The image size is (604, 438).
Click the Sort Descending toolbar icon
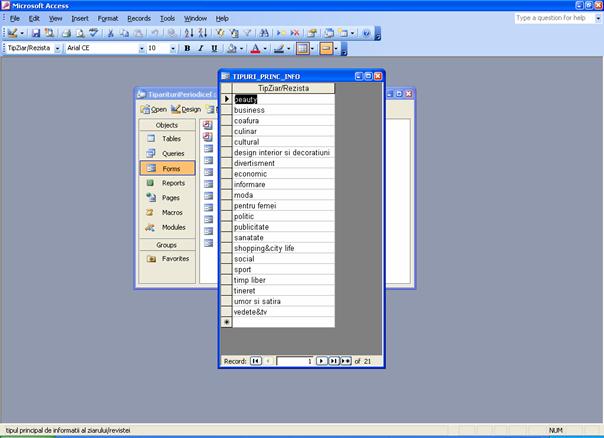(x=203, y=33)
